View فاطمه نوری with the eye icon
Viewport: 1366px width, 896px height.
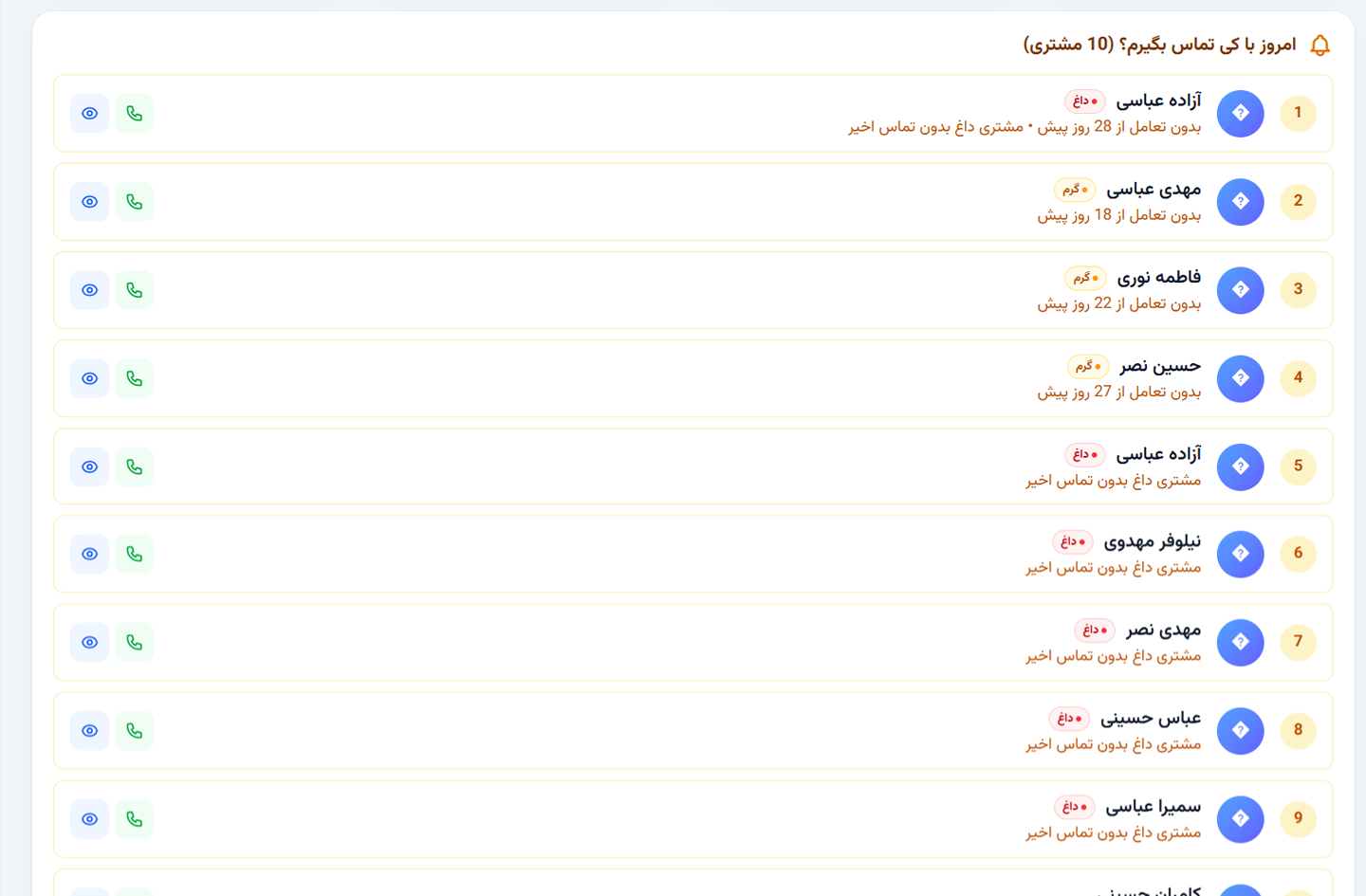click(x=90, y=290)
